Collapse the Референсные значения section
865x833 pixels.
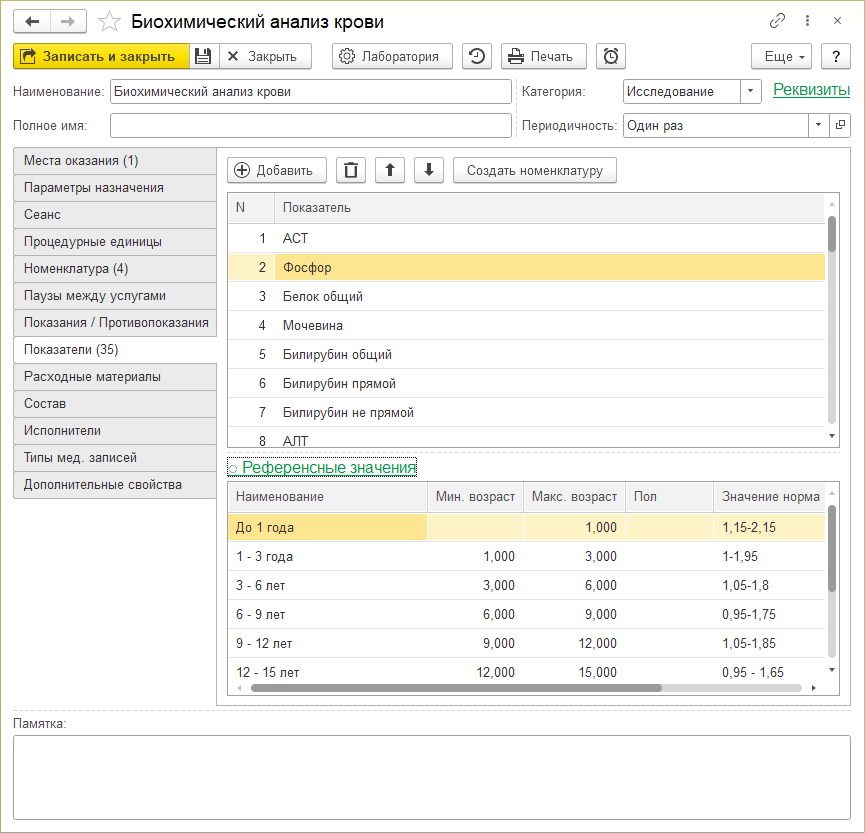click(x=321, y=468)
